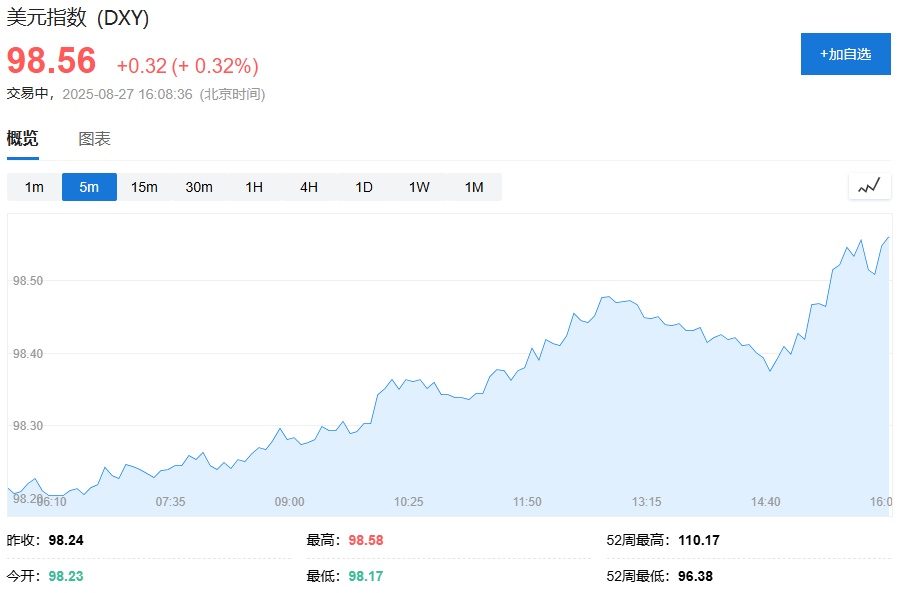
Task: Pick the 4H chart interval
Action: click(309, 187)
